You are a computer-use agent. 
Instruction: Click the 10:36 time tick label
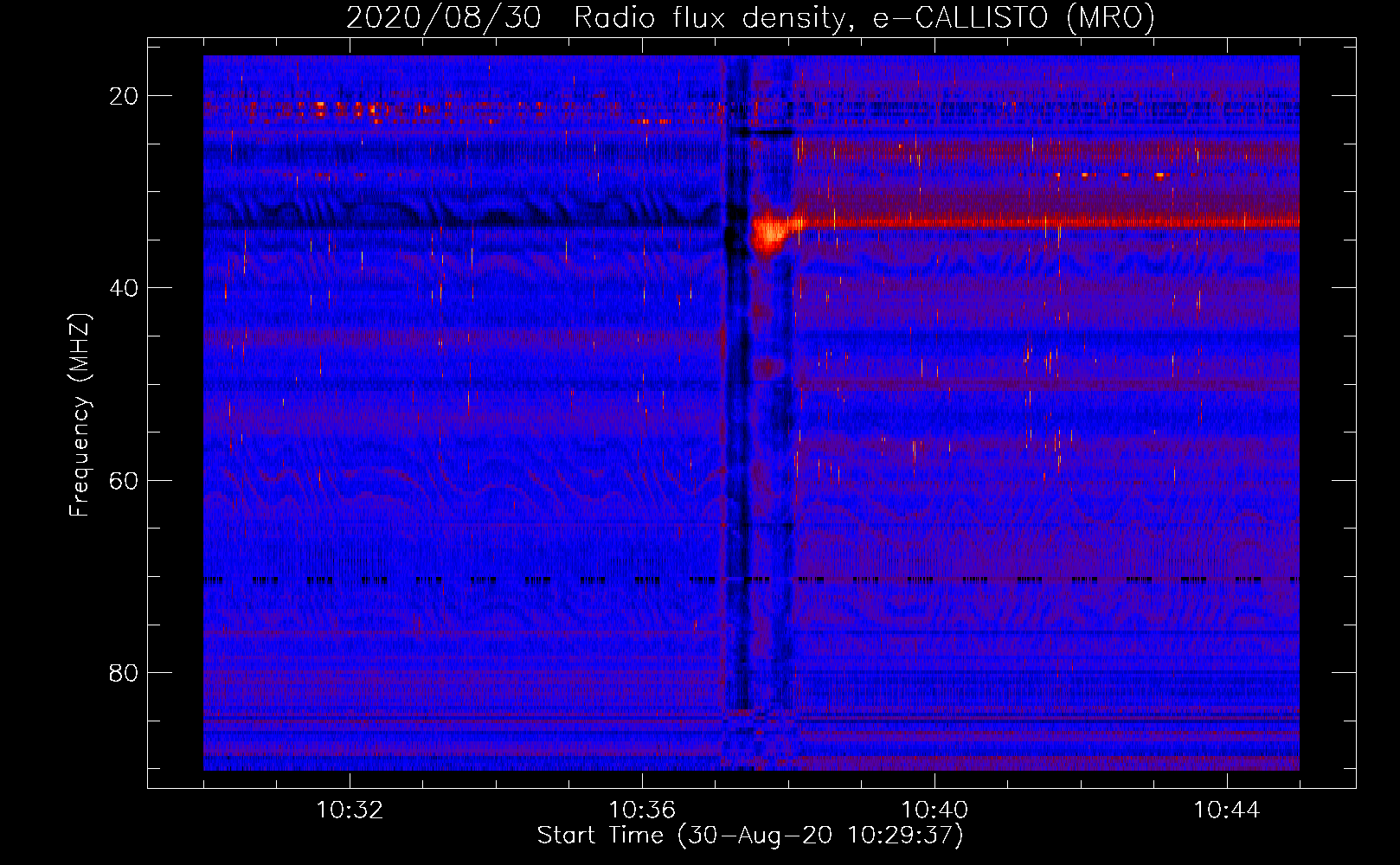pyautogui.click(x=642, y=811)
